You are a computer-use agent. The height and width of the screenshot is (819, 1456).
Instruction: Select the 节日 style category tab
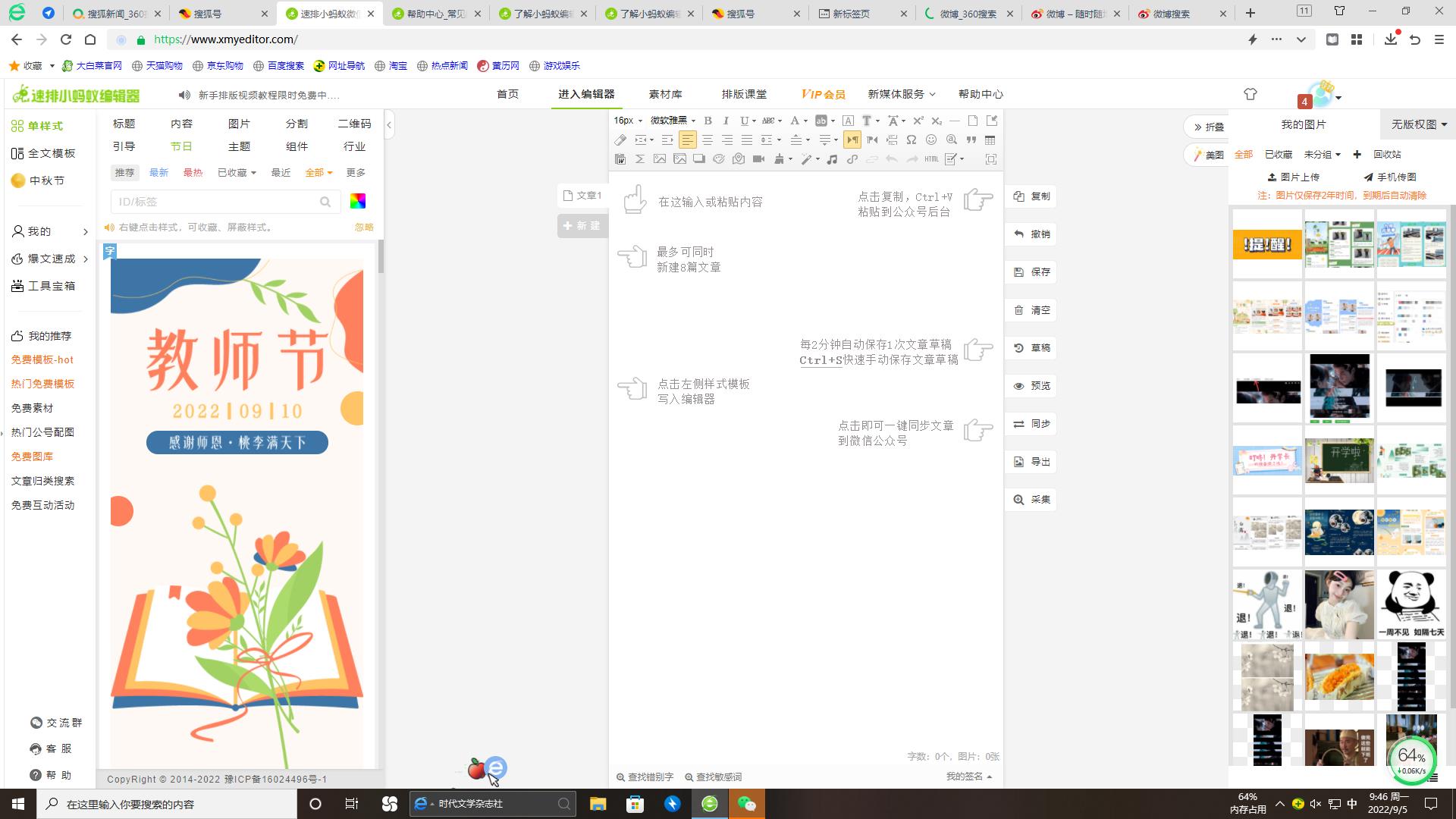[x=181, y=146]
